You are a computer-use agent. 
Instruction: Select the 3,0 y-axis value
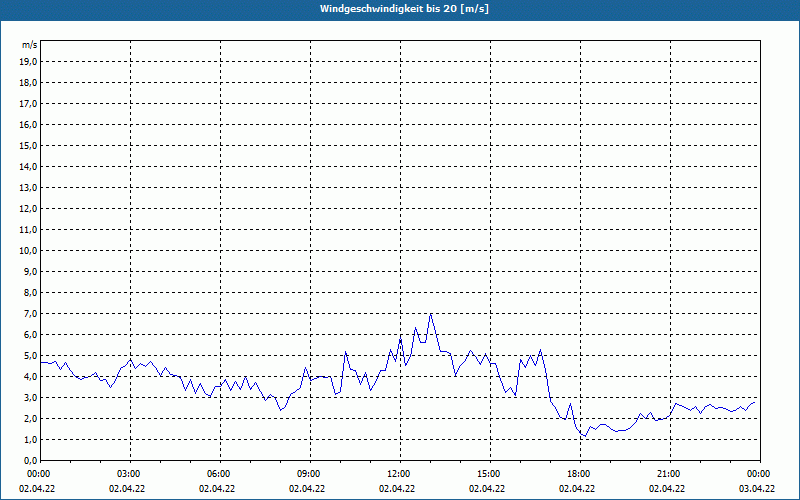click(30, 397)
